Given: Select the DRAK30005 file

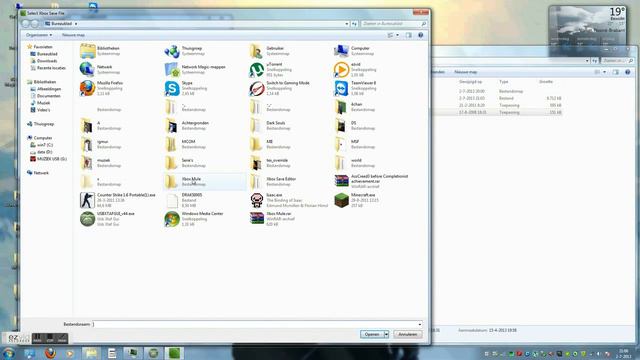Looking at the screenshot, I should (x=172, y=200).
